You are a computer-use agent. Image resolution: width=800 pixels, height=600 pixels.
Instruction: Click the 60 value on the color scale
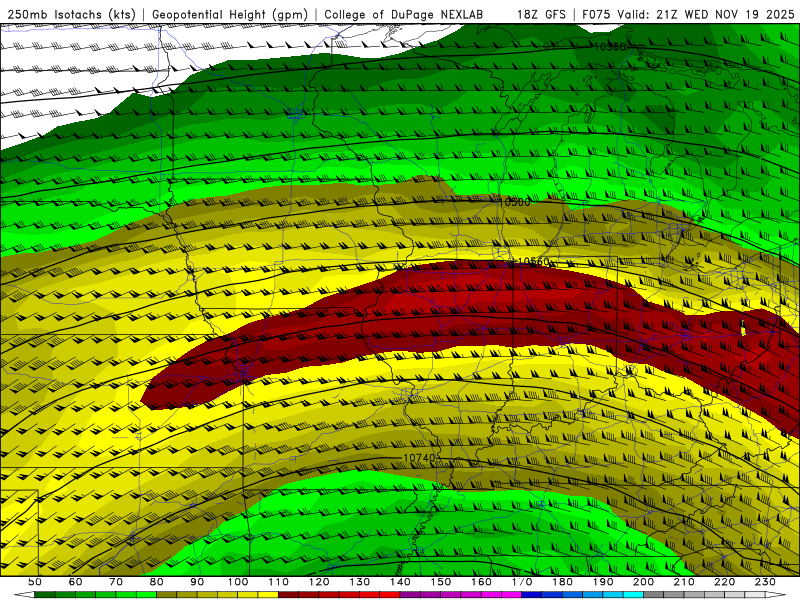point(75,582)
